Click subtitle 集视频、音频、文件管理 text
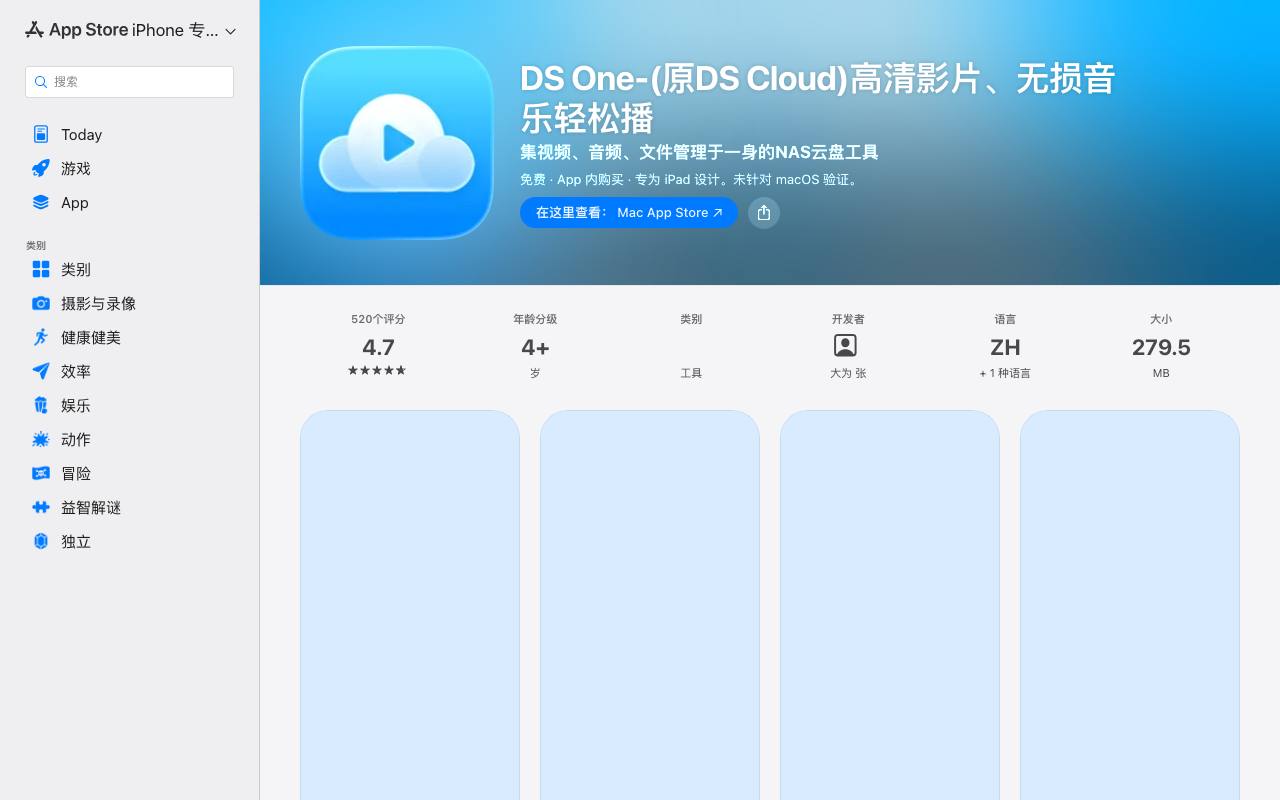 [x=699, y=152]
